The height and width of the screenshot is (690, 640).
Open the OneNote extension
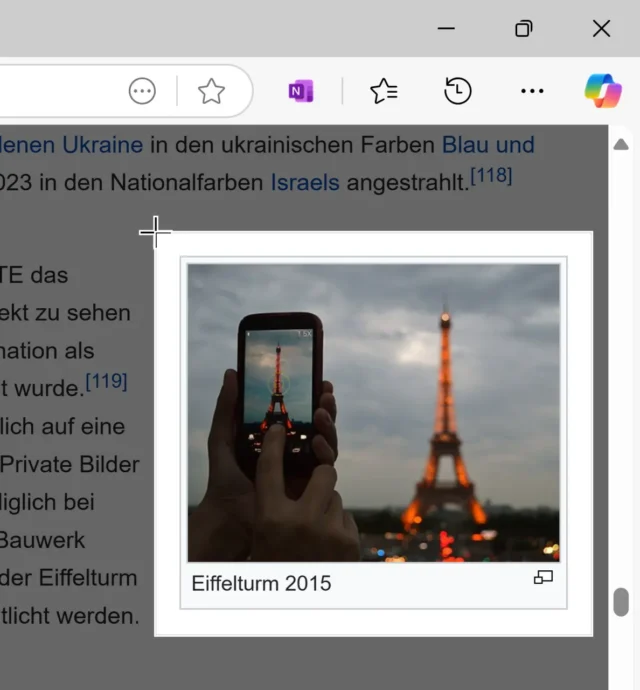(300, 92)
